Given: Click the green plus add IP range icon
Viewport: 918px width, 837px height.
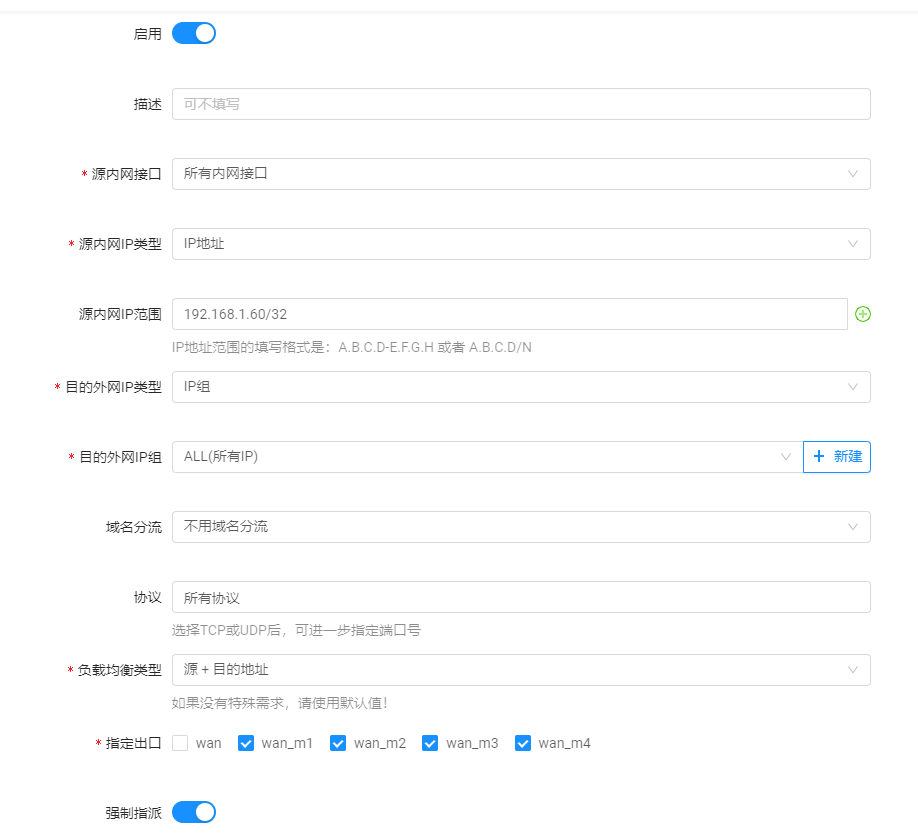Looking at the screenshot, I should tap(862, 314).
